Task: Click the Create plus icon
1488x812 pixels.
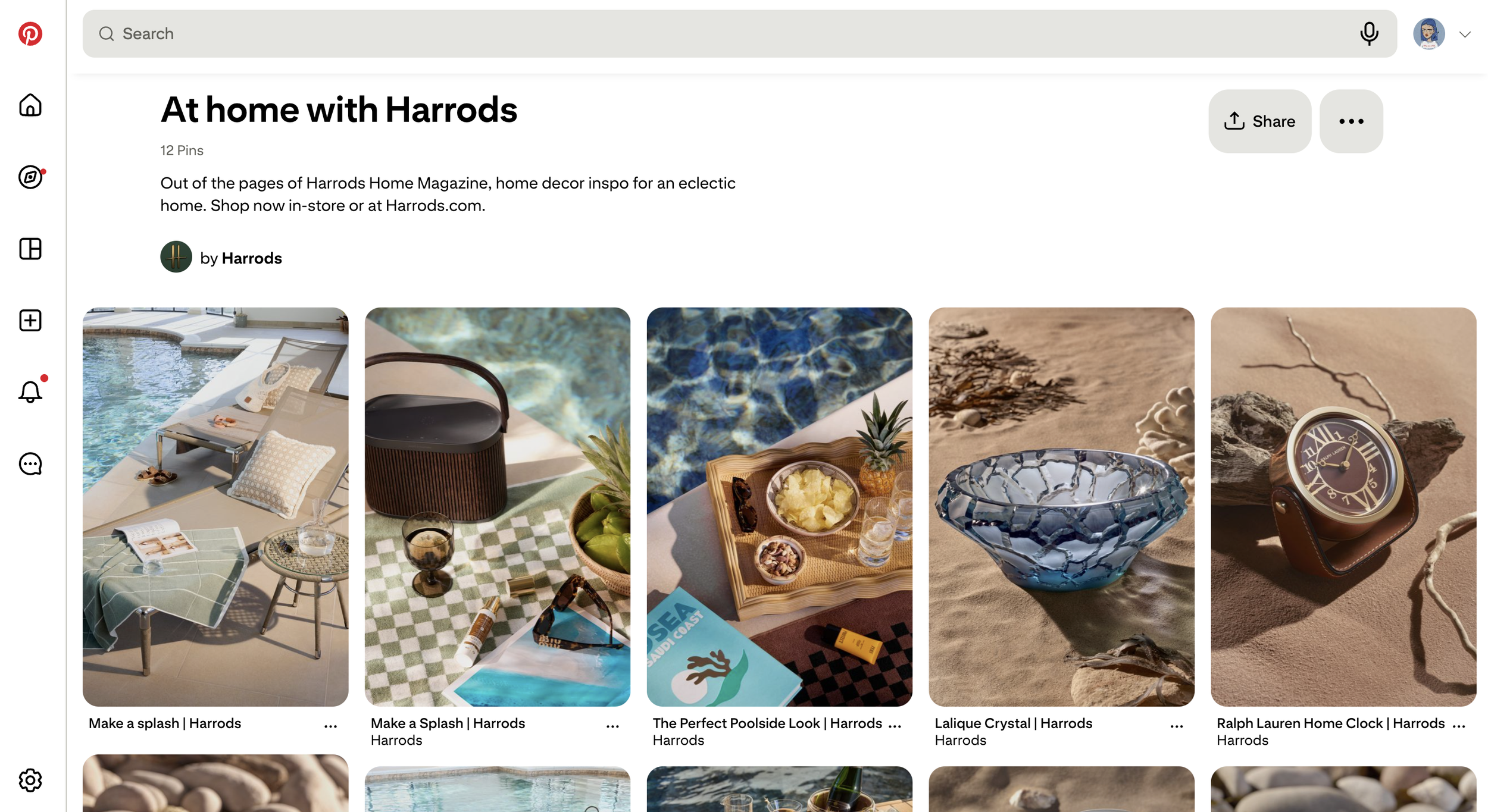Action: point(30,321)
